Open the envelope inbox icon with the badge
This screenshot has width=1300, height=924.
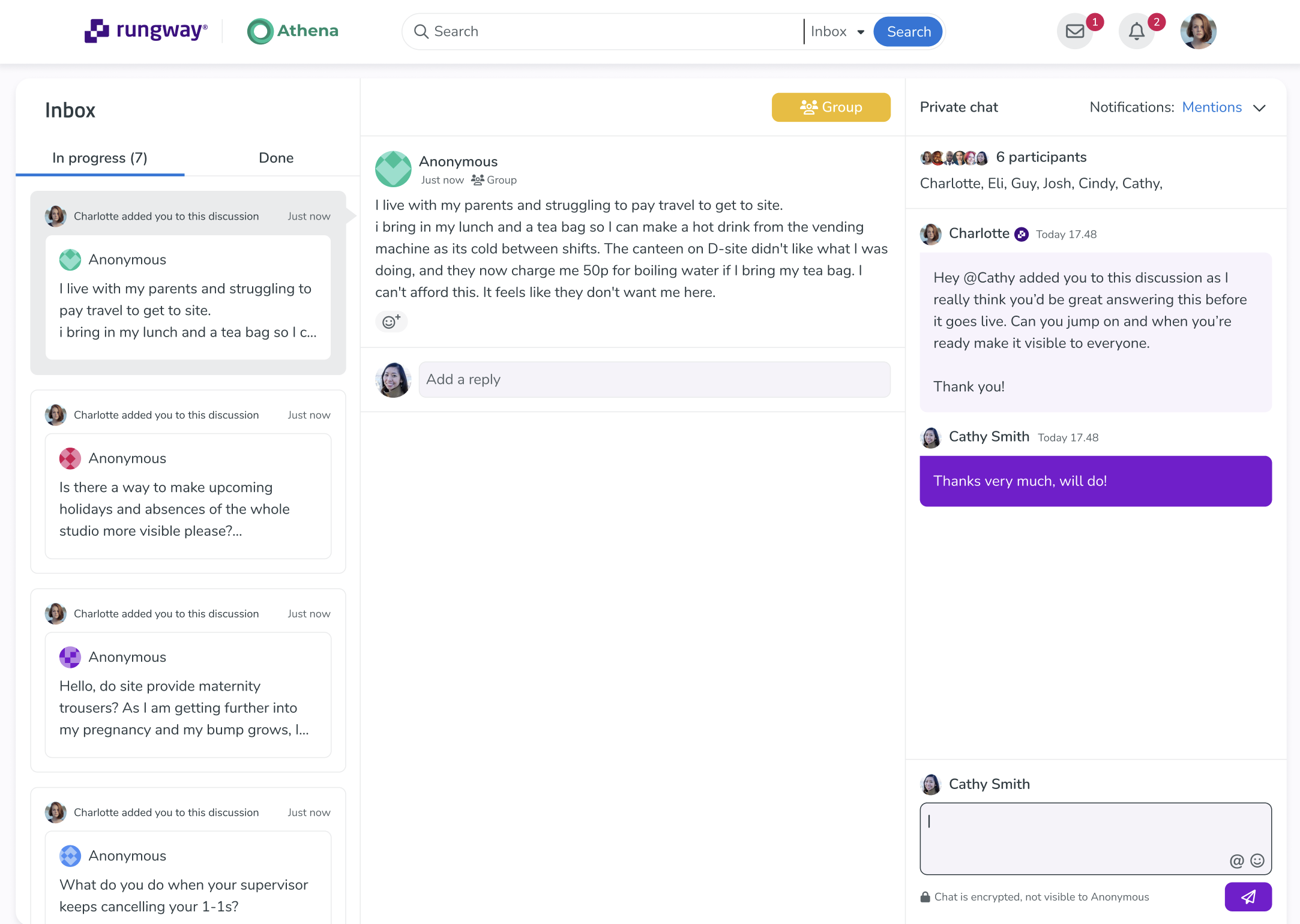(x=1076, y=31)
